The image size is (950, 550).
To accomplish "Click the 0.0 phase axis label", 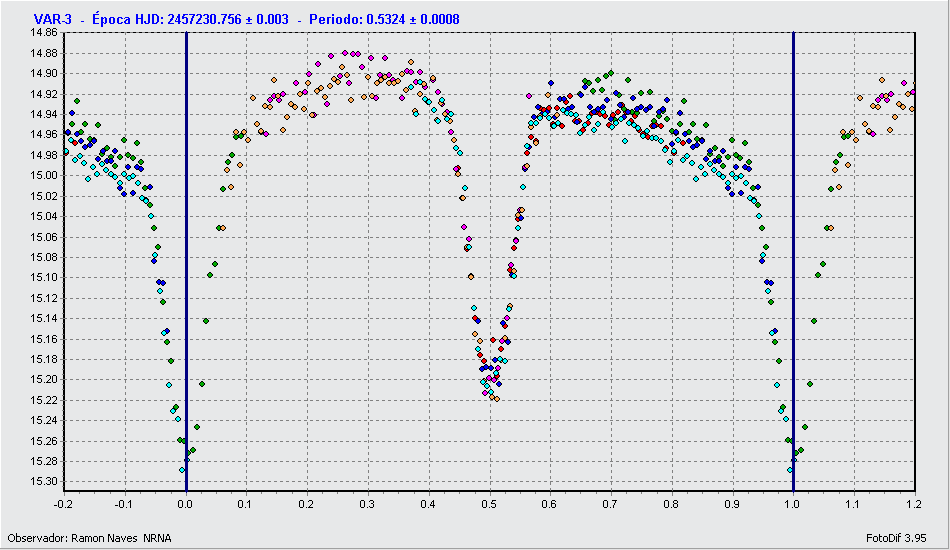I will click(186, 504).
